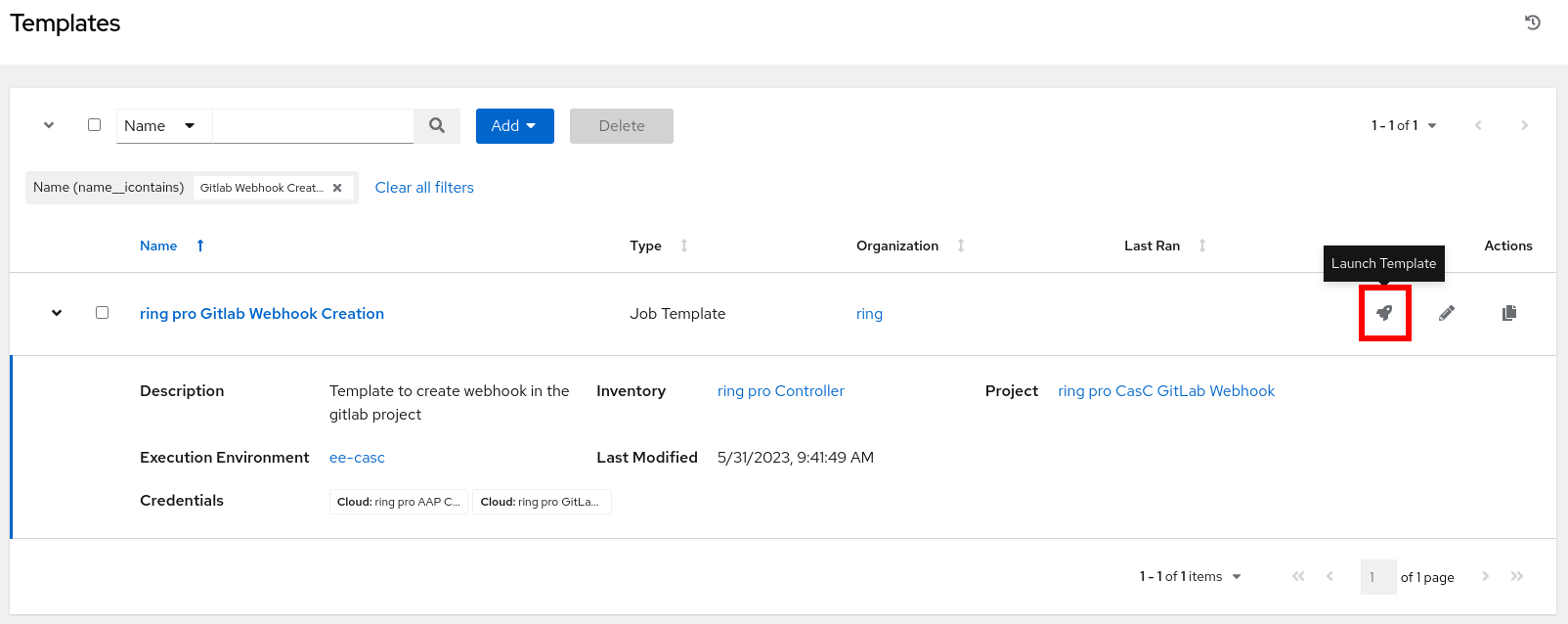Click the search text input field
Image resolution: width=1568 pixels, height=624 pixels.
[x=314, y=126]
